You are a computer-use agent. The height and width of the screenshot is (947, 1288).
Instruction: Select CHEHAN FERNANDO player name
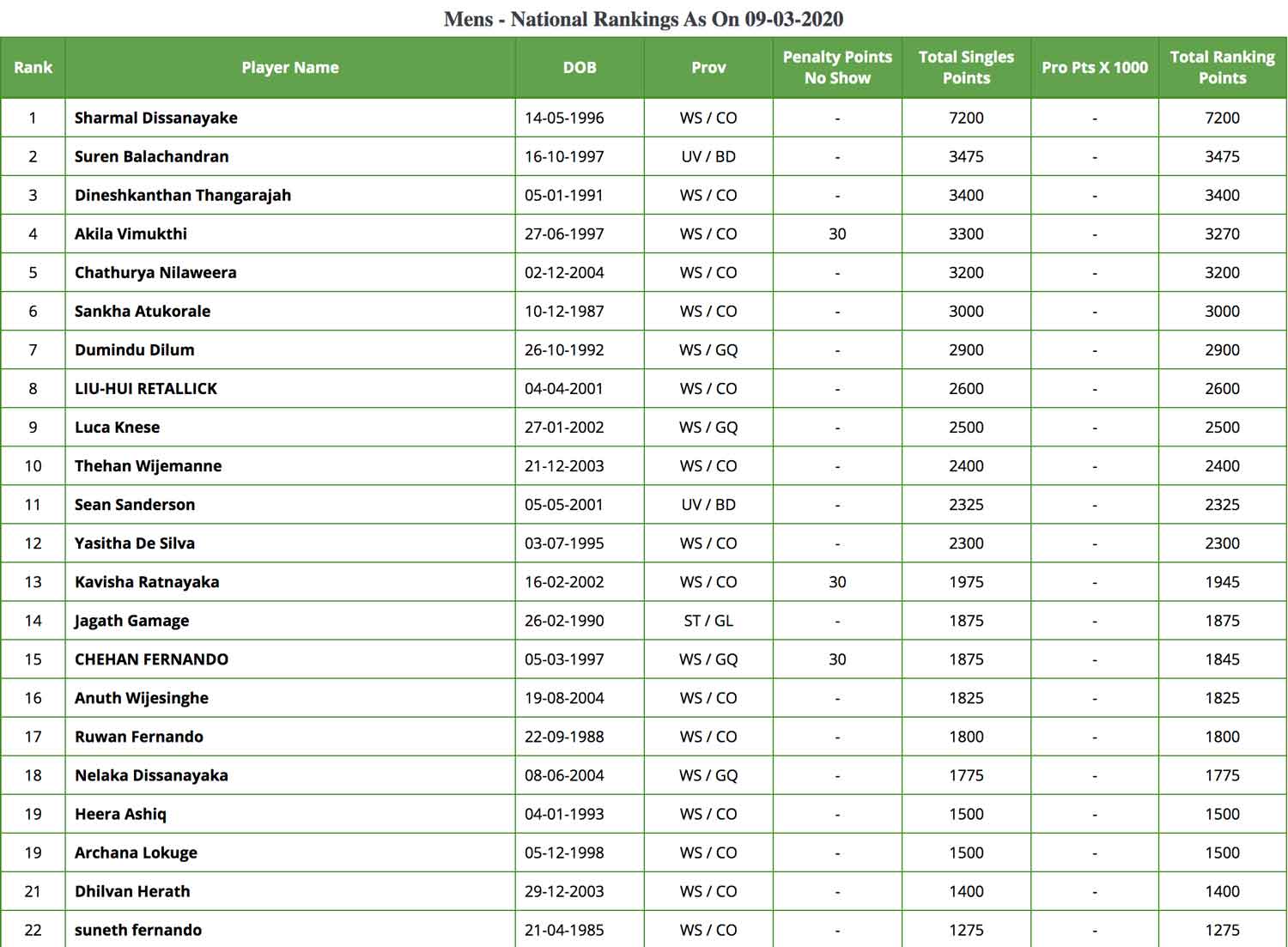151,659
